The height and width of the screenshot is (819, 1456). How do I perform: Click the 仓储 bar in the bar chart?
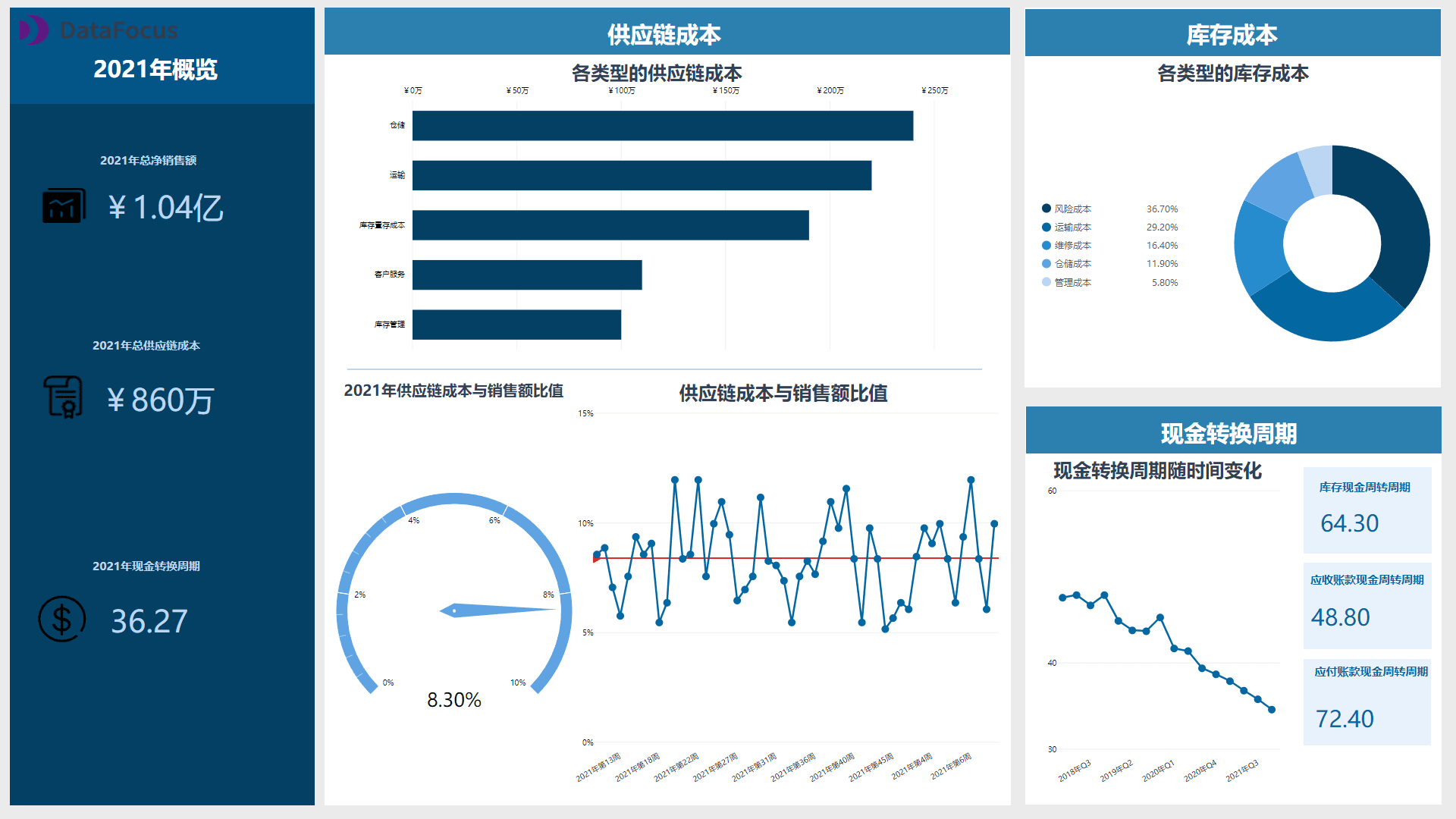[x=663, y=126]
